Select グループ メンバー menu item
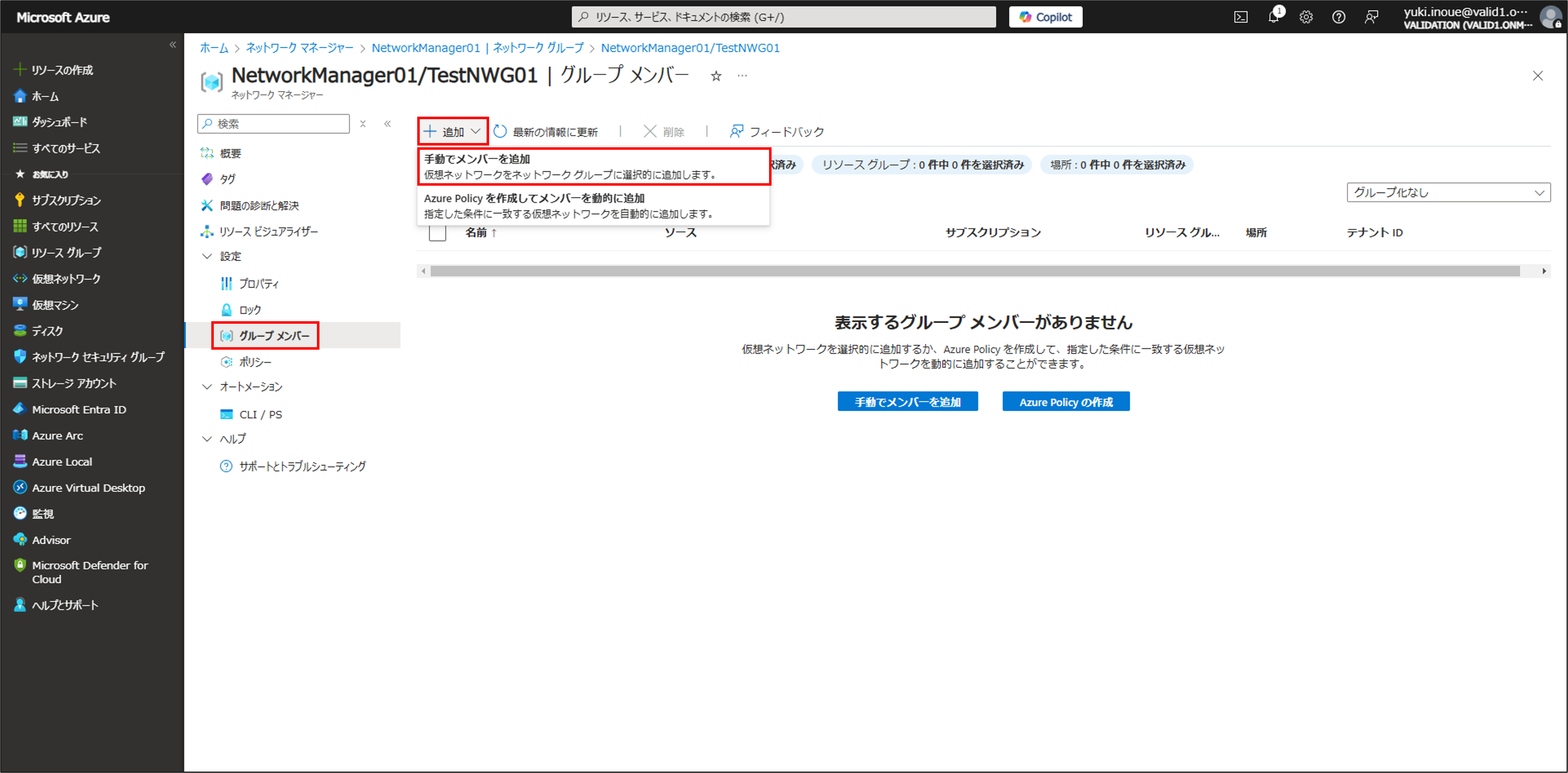This screenshot has width=1568, height=773. coord(265,335)
